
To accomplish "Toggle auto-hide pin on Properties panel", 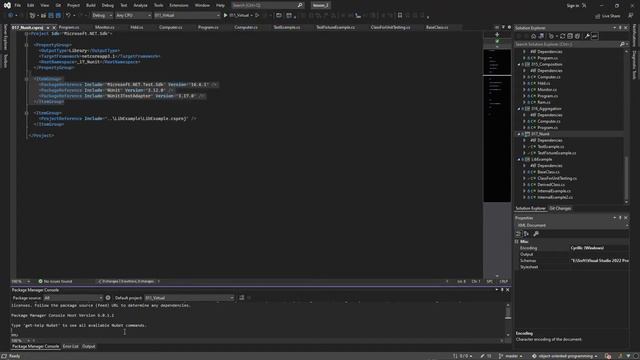I will point(620,218).
